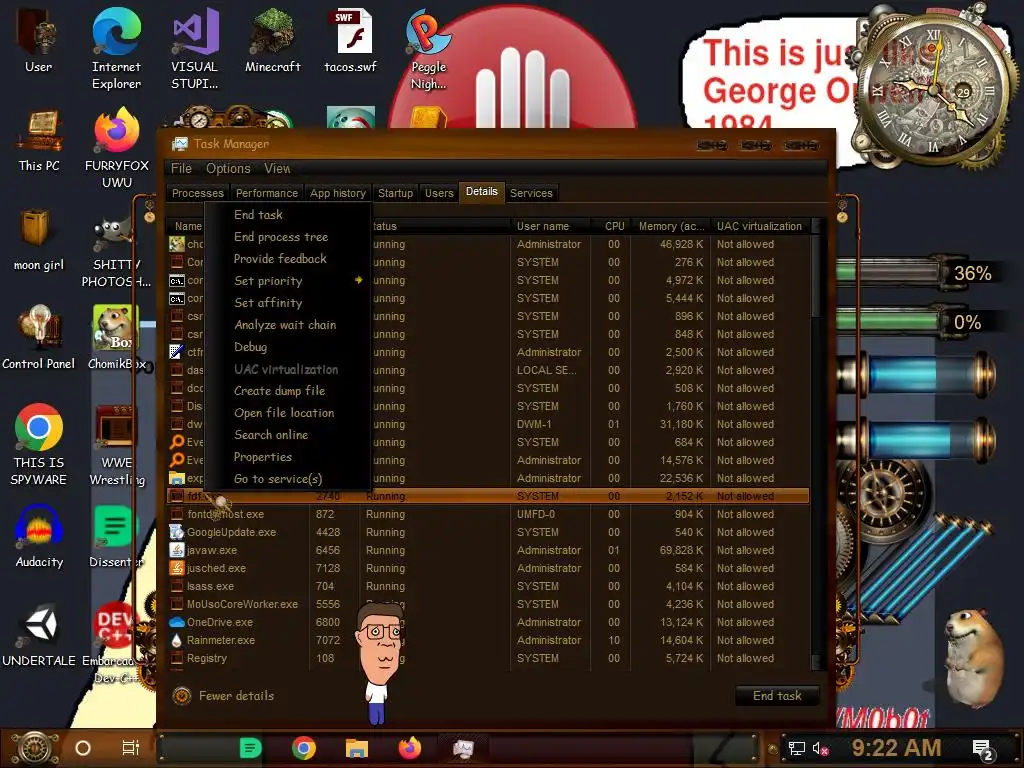Switch to the Services tab
This screenshot has height=768, width=1024.
531,193
